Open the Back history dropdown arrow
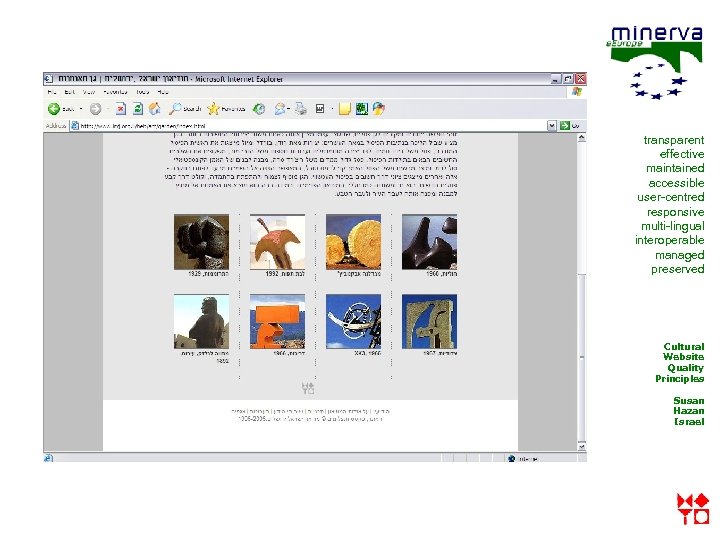The image size is (720, 540). coord(81,109)
